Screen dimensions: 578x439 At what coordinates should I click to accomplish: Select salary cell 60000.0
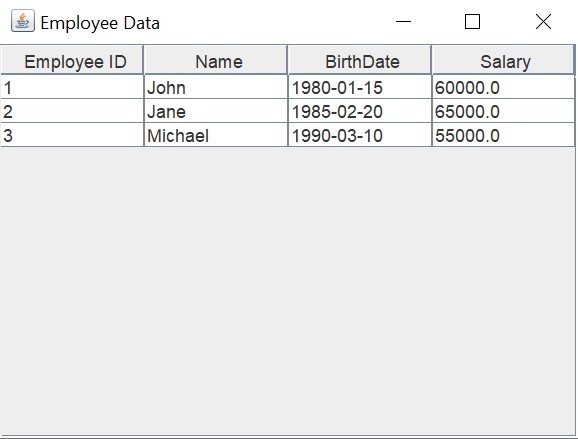(x=503, y=87)
